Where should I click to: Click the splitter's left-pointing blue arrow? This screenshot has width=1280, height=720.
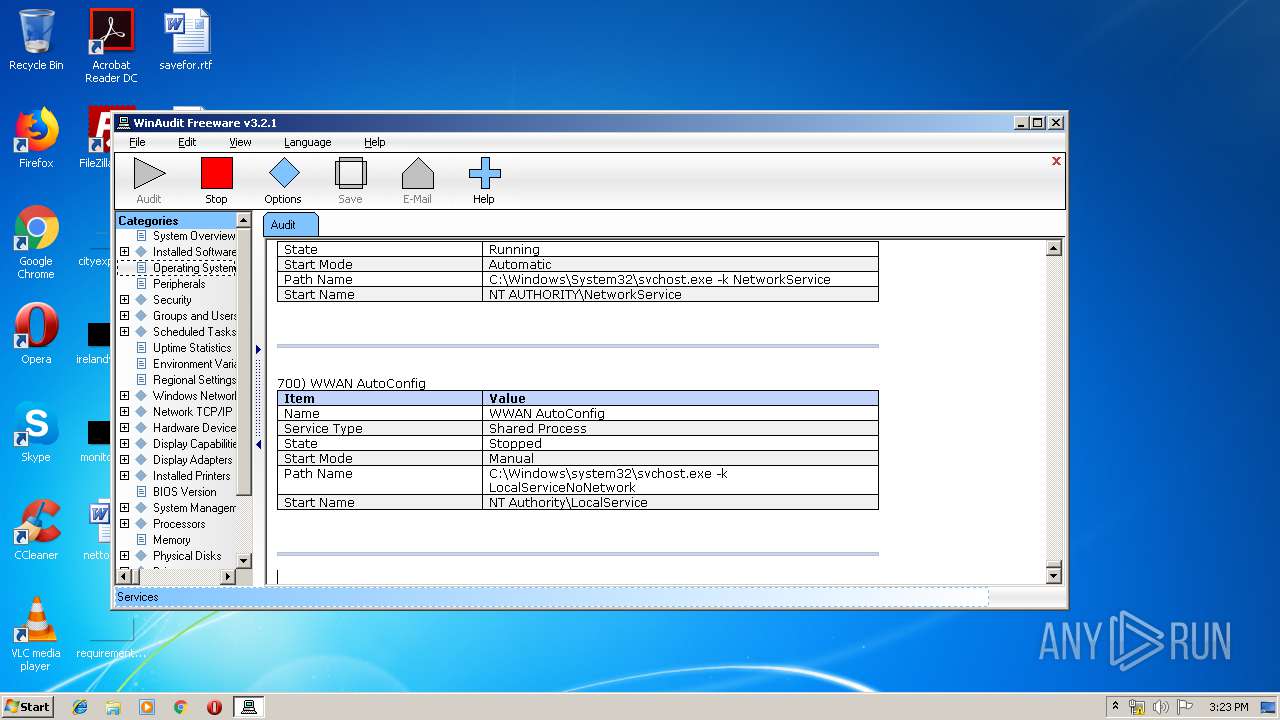(258, 445)
